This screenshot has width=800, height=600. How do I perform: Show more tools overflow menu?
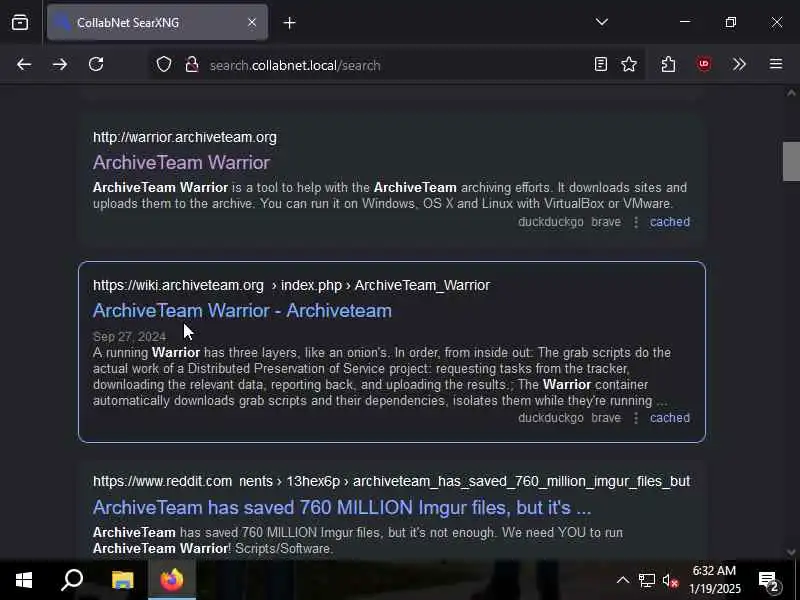739,64
